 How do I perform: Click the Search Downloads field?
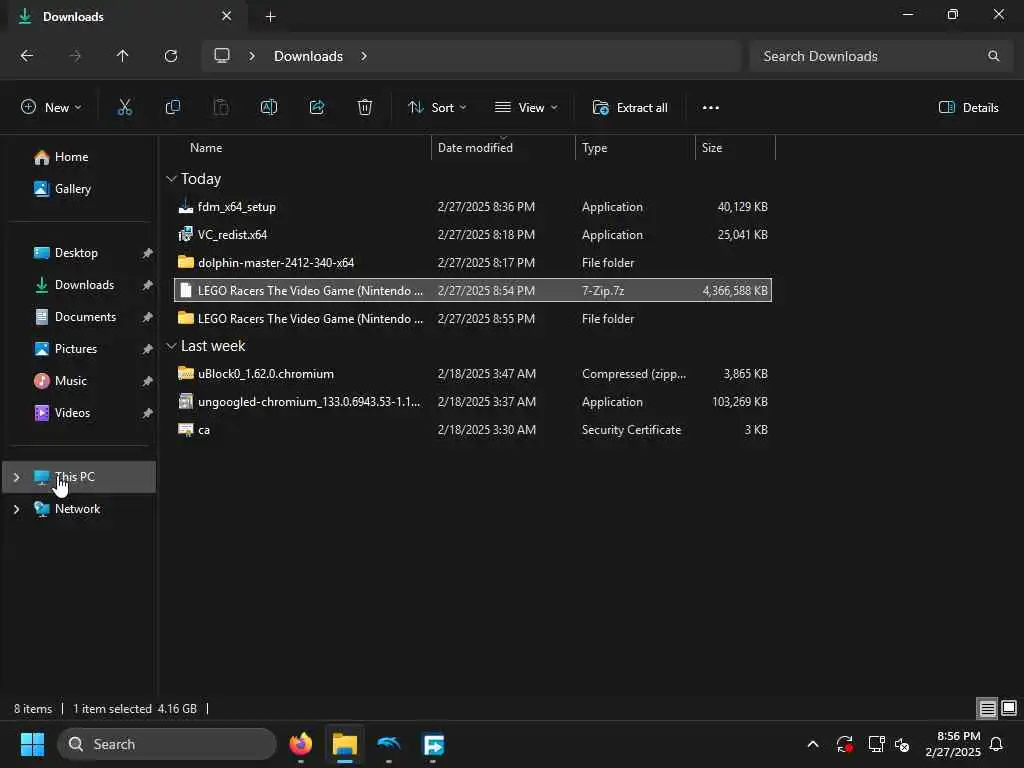880,56
